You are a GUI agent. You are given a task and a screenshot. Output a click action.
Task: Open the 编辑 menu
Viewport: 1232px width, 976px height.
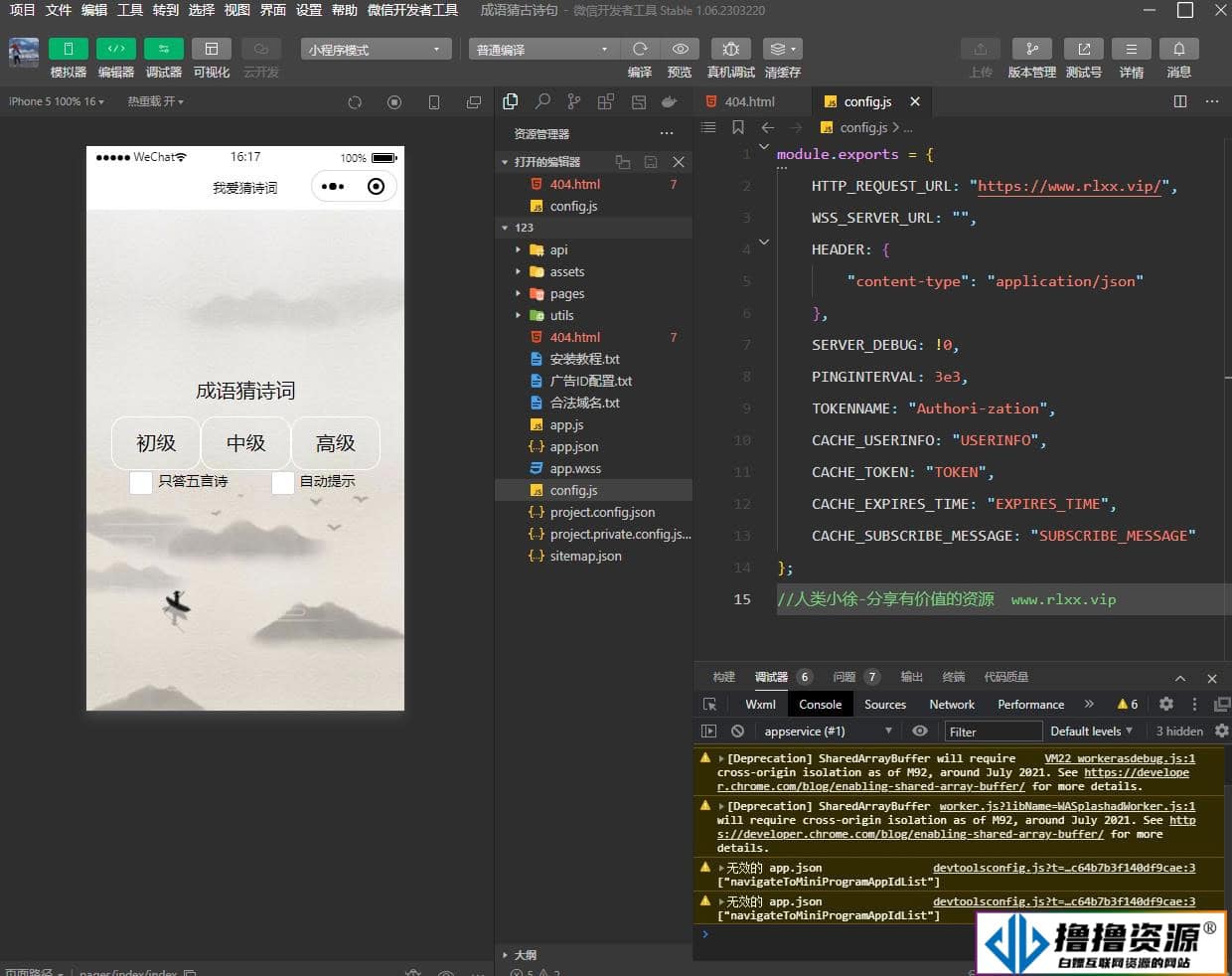pyautogui.click(x=94, y=10)
